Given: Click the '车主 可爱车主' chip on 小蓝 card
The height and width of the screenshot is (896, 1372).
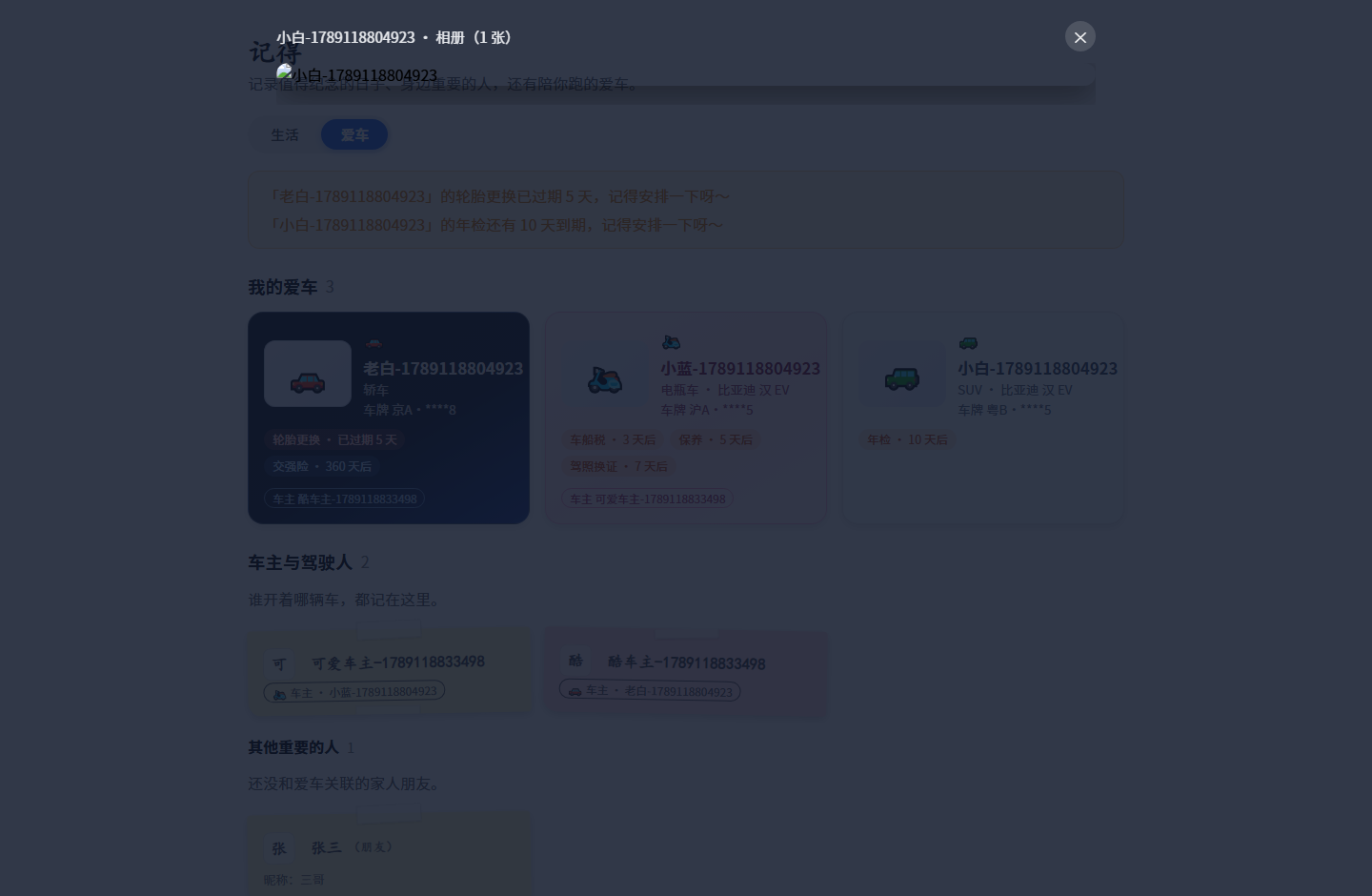Looking at the screenshot, I should pos(648,499).
